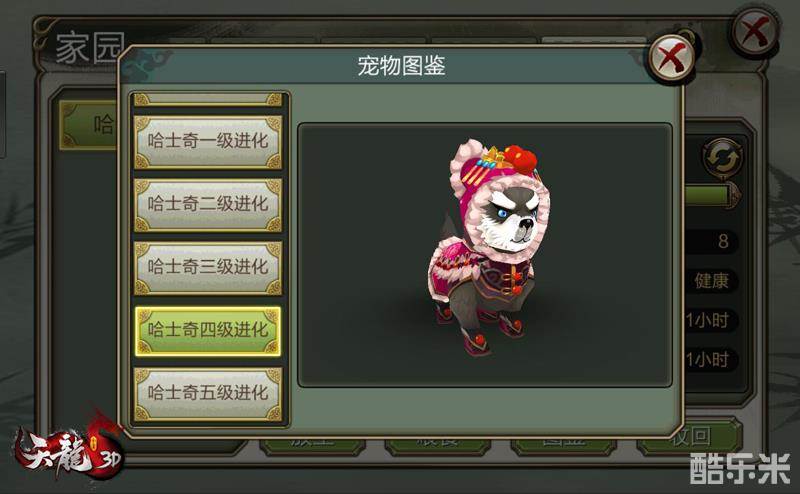Click the partially visible top list entry
Screen dimensions: 800x494
[208, 99]
